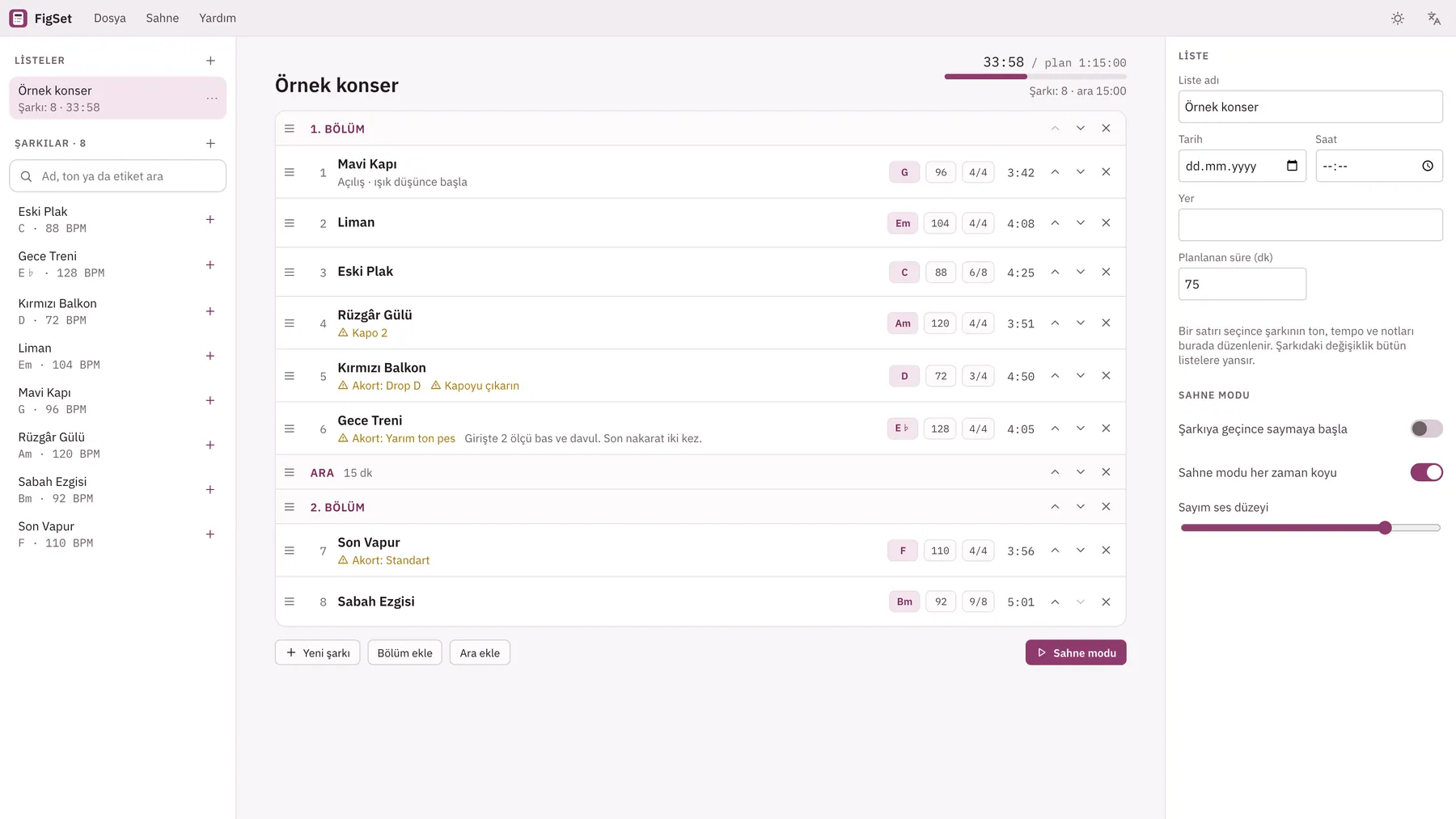This screenshot has height=819, width=1456.
Task: Click the Yeni şarkı button
Action: click(317, 652)
